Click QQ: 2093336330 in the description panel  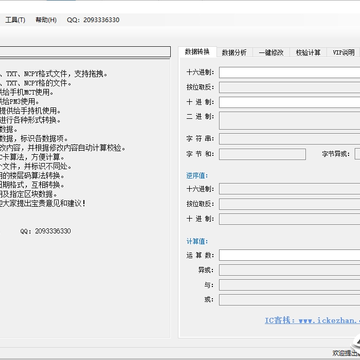click(45, 231)
